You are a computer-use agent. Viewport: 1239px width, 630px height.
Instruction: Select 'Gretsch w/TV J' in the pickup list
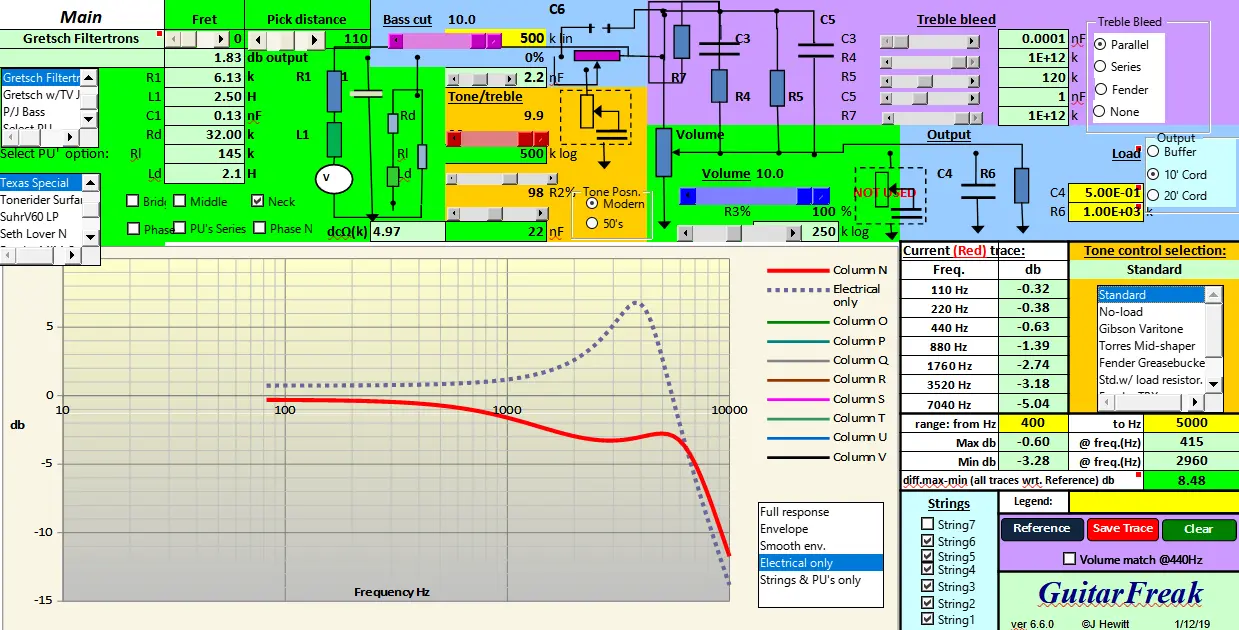point(41,95)
